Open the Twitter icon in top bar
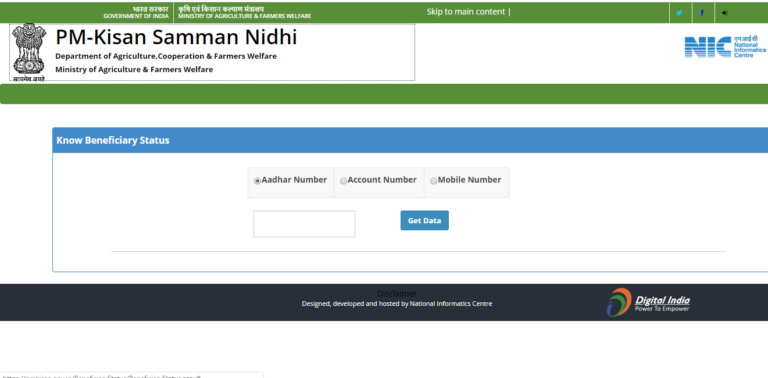 point(679,13)
